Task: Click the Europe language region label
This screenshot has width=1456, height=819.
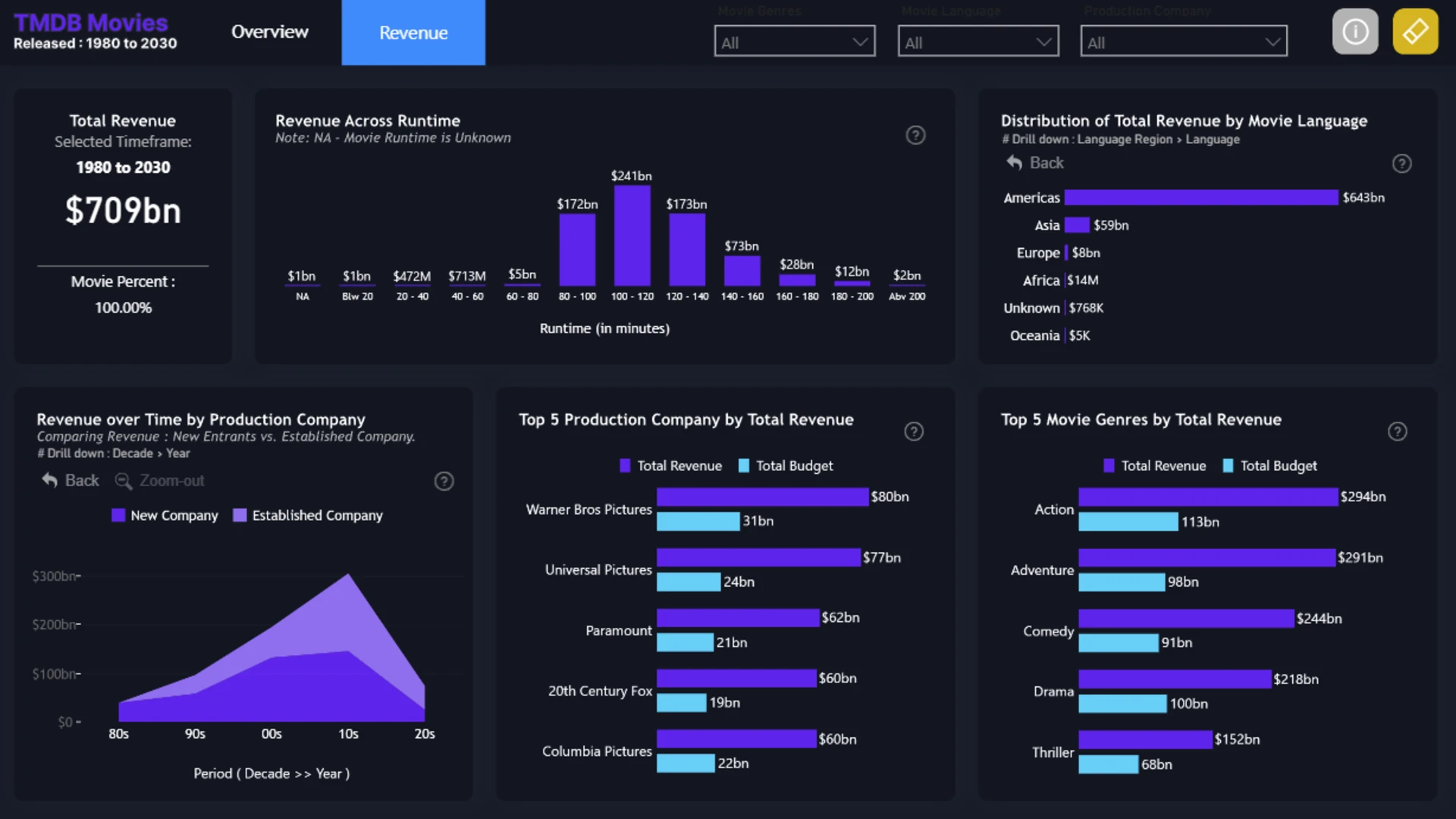Action: pos(1037,253)
